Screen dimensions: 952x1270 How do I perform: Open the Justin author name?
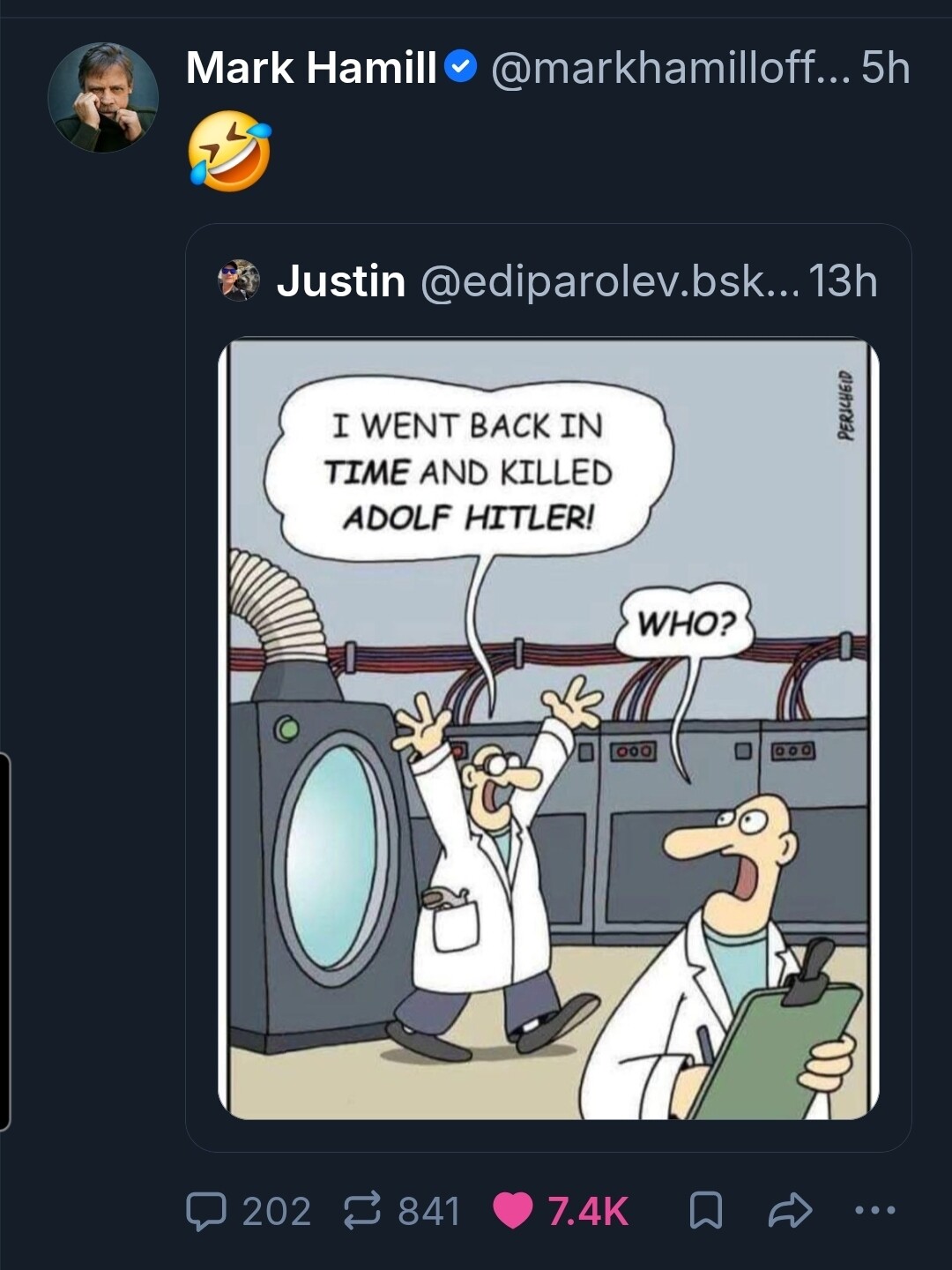click(341, 281)
